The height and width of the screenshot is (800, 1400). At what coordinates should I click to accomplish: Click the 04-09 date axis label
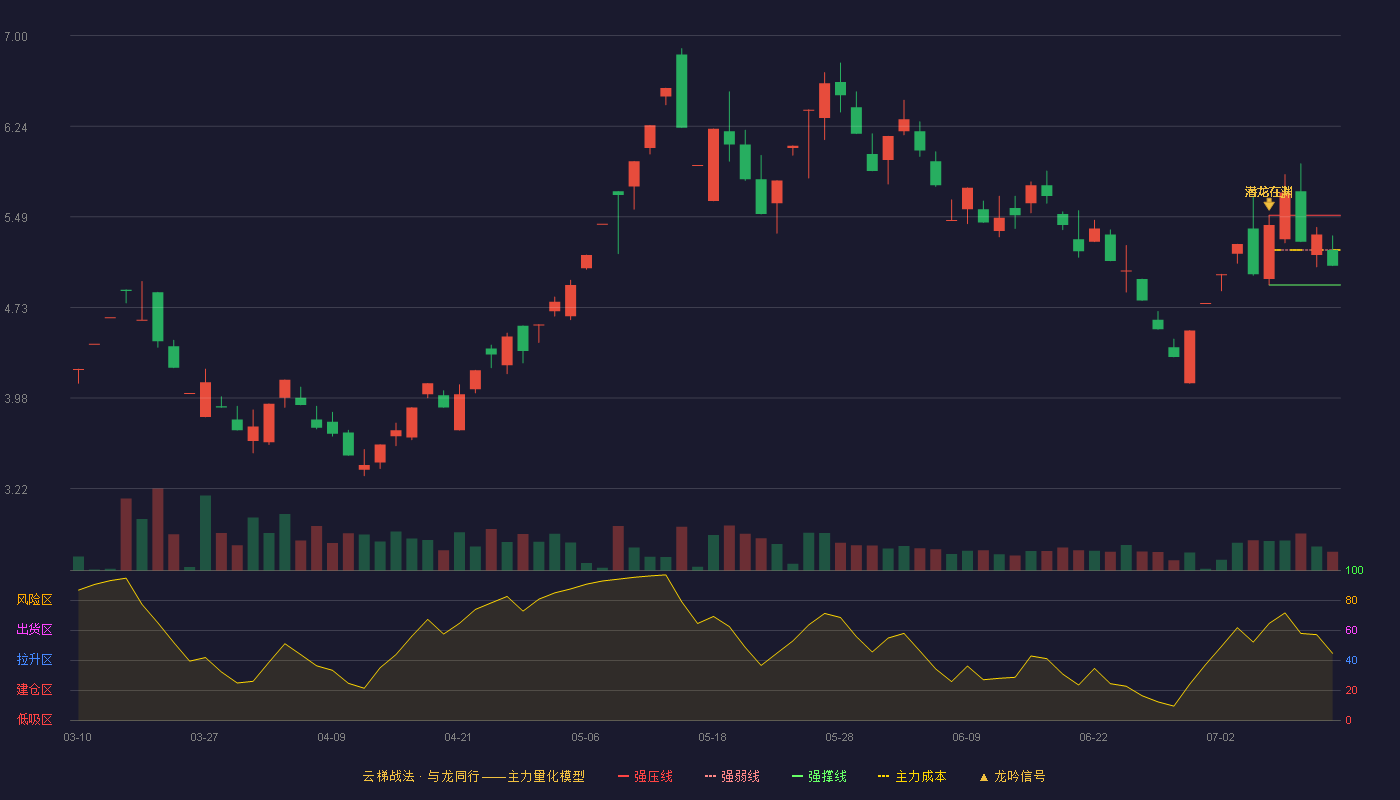pos(331,737)
